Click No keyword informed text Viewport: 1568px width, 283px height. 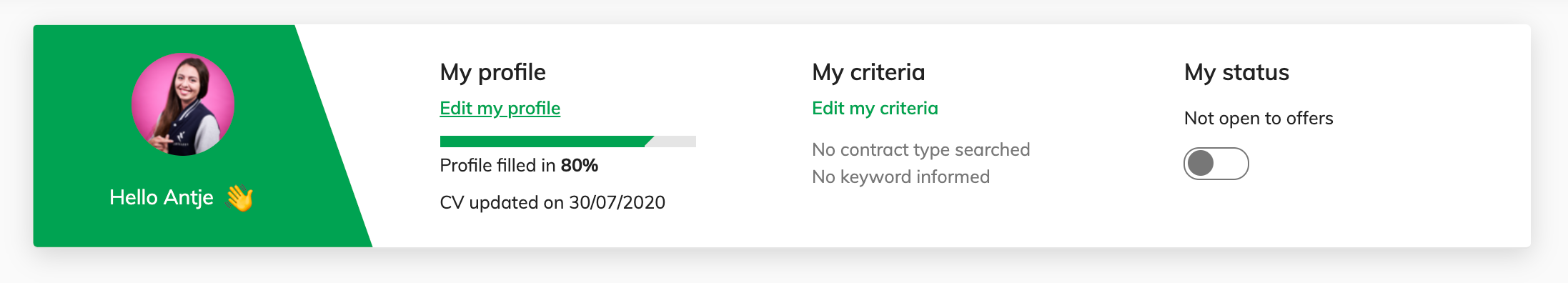(900, 177)
